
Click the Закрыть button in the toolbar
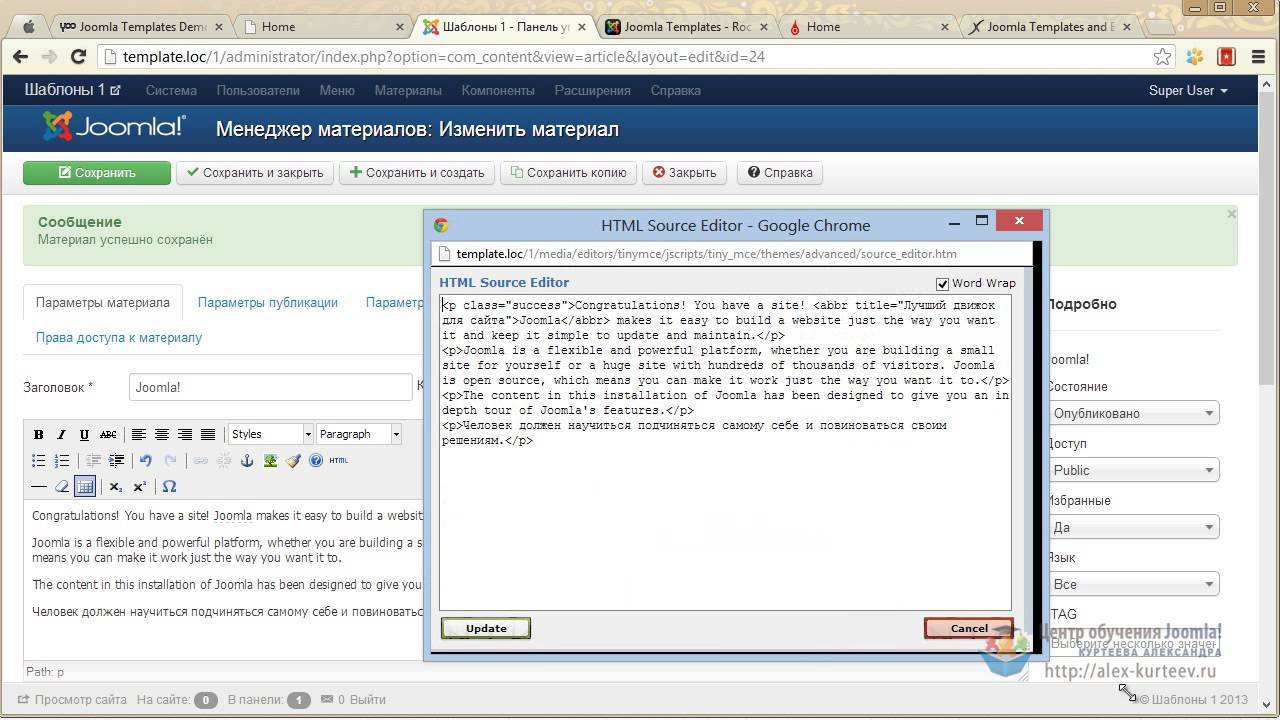[x=685, y=172]
